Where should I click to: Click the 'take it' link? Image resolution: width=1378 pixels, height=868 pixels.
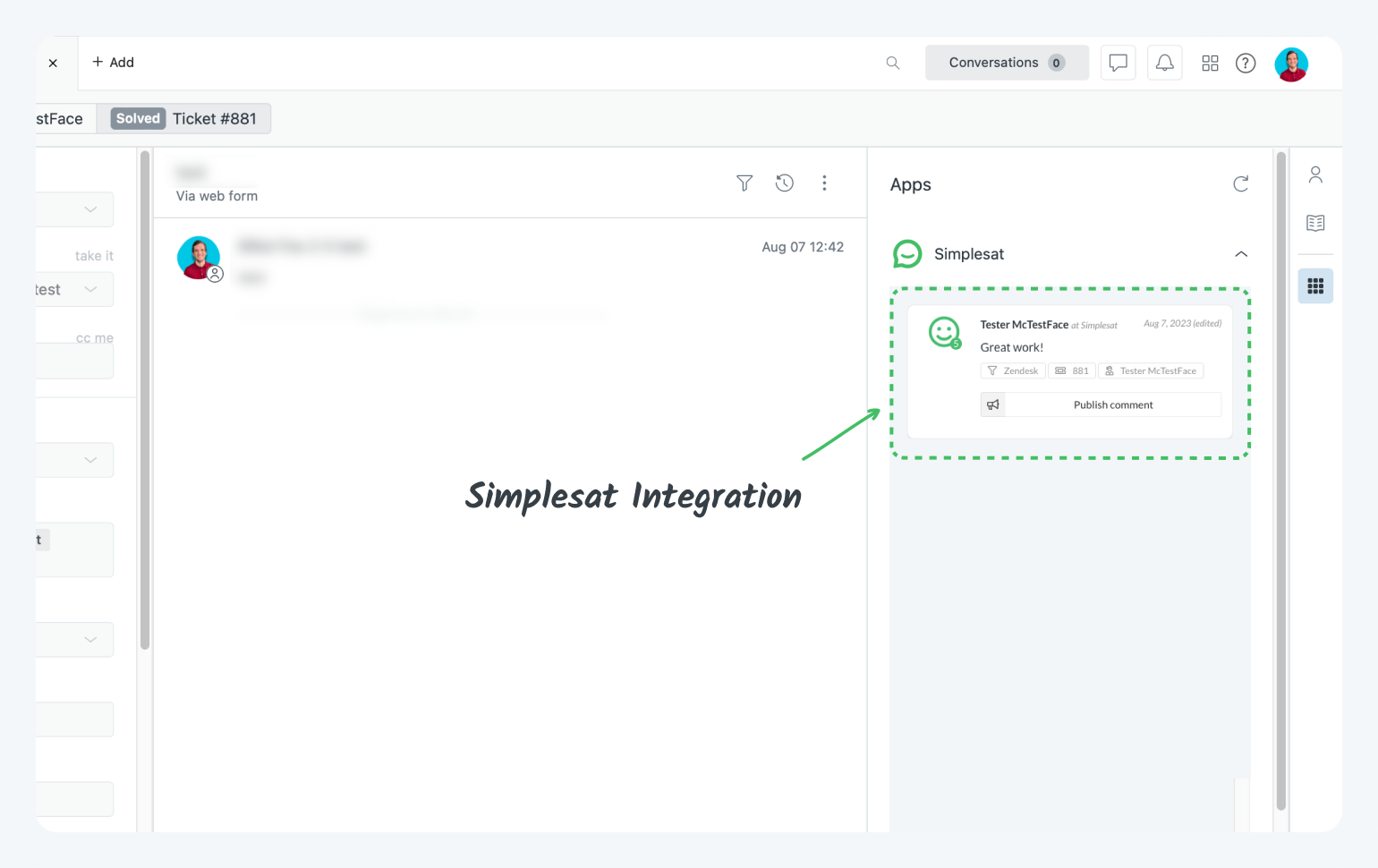pyautogui.click(x=94, y=256)
